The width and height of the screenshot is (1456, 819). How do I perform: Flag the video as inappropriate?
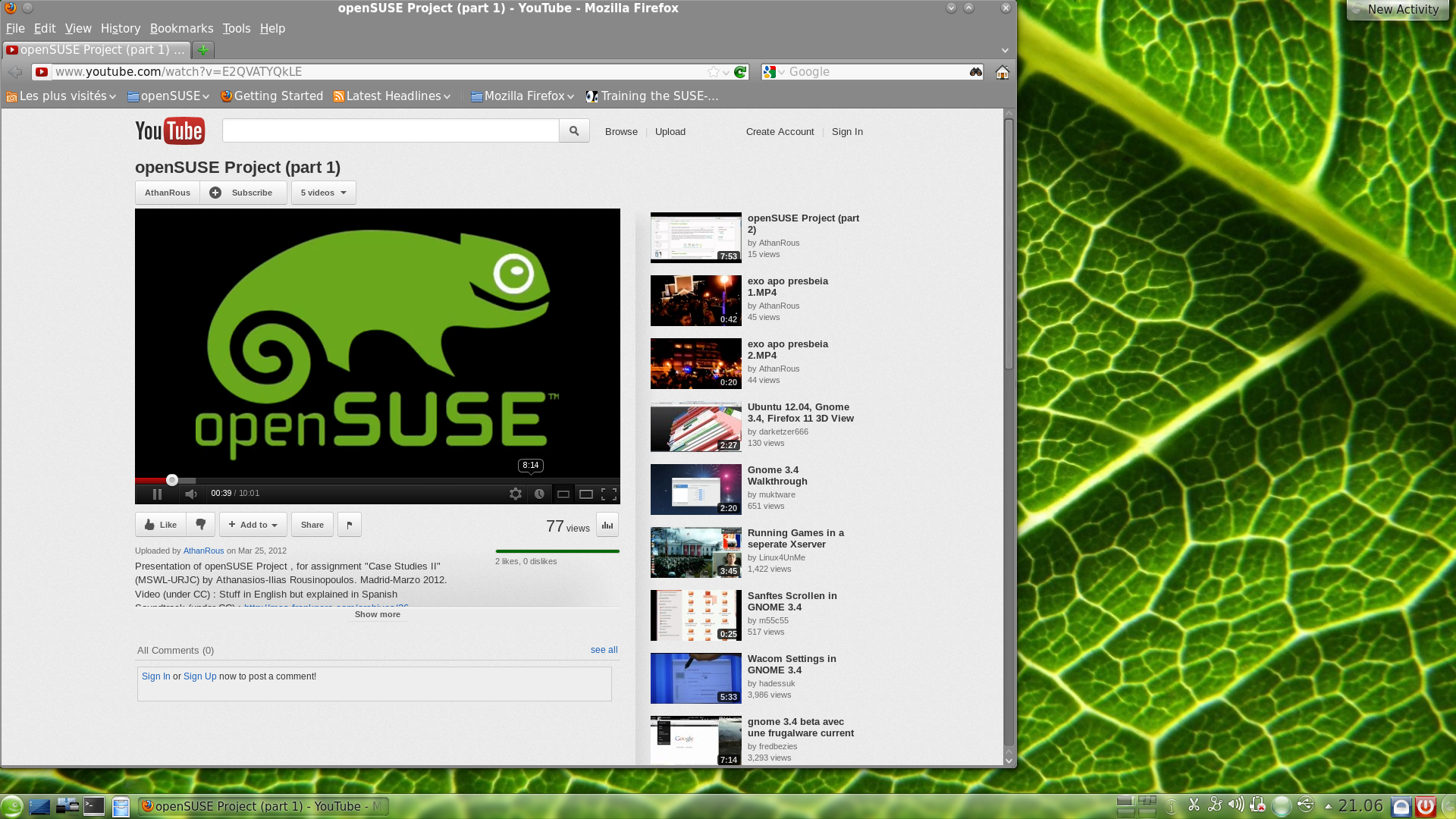(x=350, y=525)
